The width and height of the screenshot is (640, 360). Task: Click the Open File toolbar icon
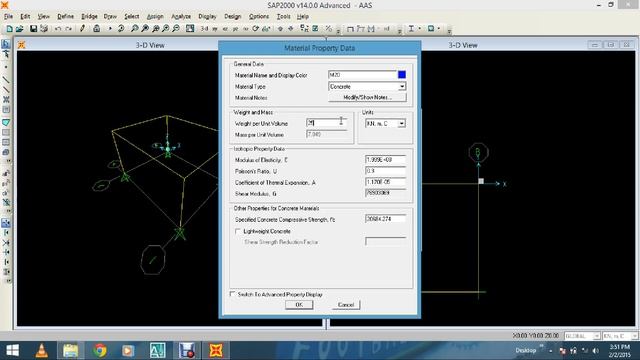19,29
